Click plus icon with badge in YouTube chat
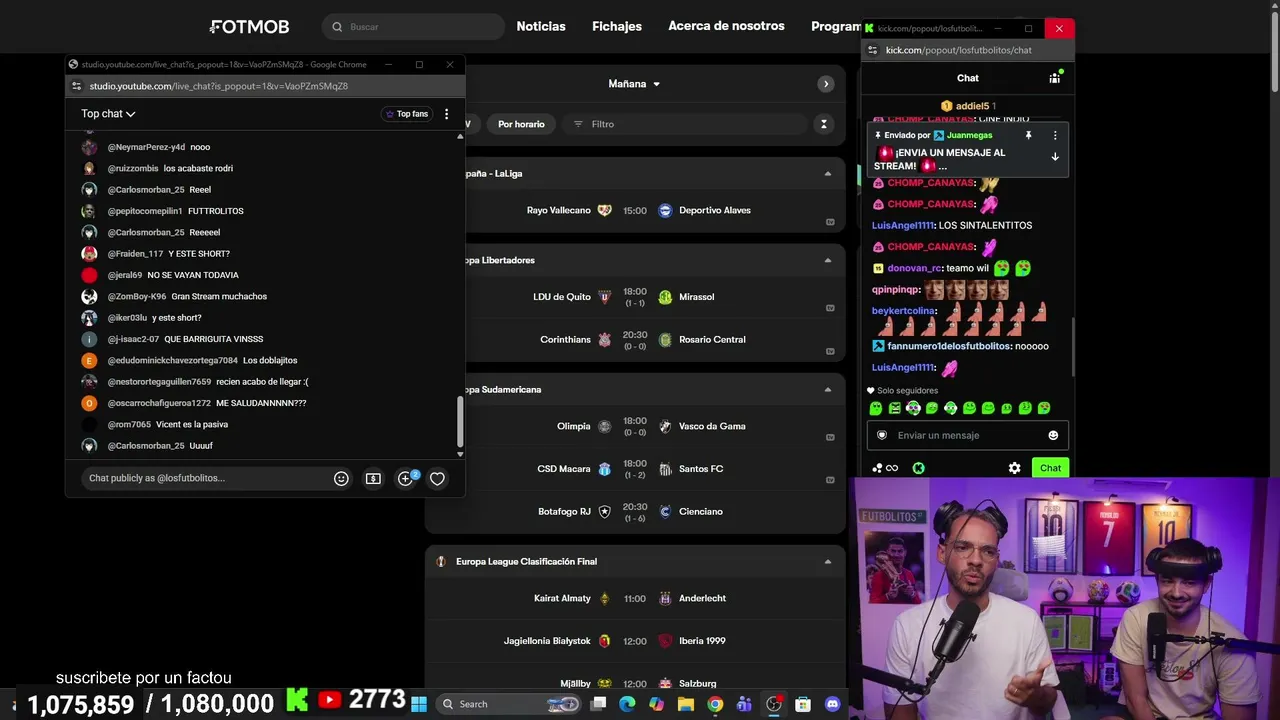The height and width of the screenshot is (720, 1280). pos(406,478)
